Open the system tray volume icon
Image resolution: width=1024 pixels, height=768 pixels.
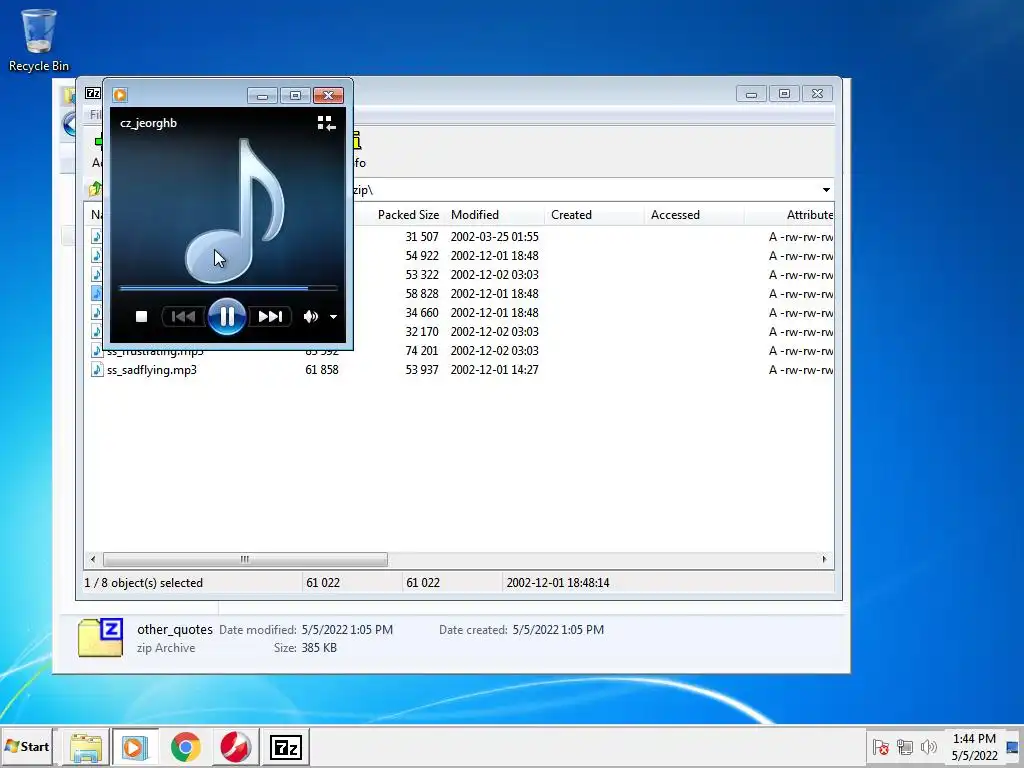click(x=928, y=746)
